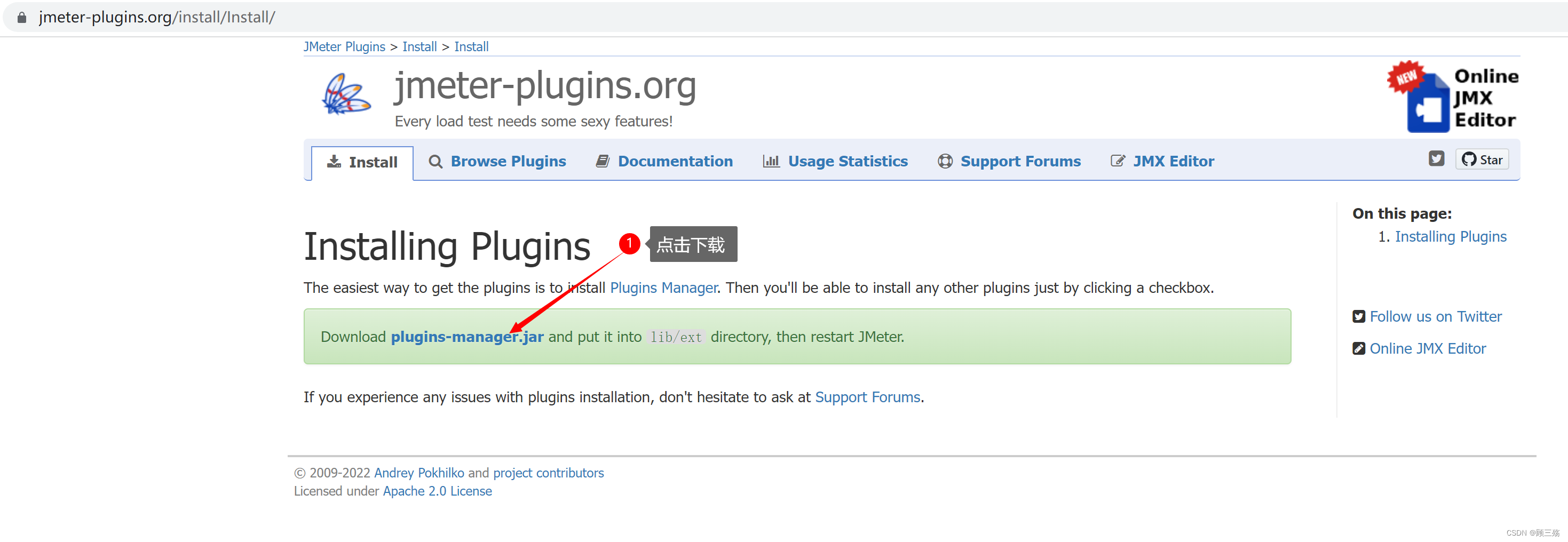The width and height of the screenshot is (1568, 542).
Task: Click the GitHub Star button
Action: point(1482,159)
